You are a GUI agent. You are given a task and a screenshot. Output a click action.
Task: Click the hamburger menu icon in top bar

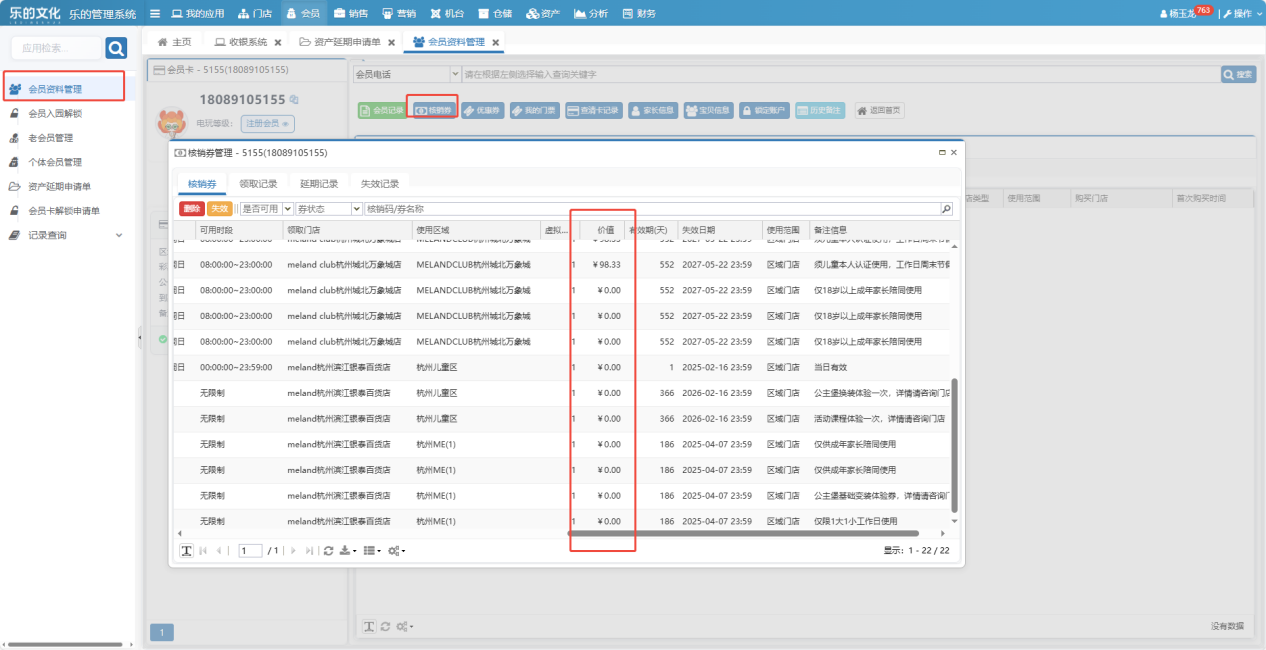point(155,14)
